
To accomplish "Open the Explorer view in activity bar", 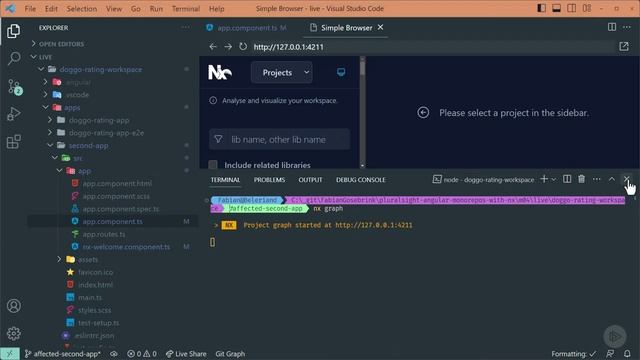I will 13,31.
